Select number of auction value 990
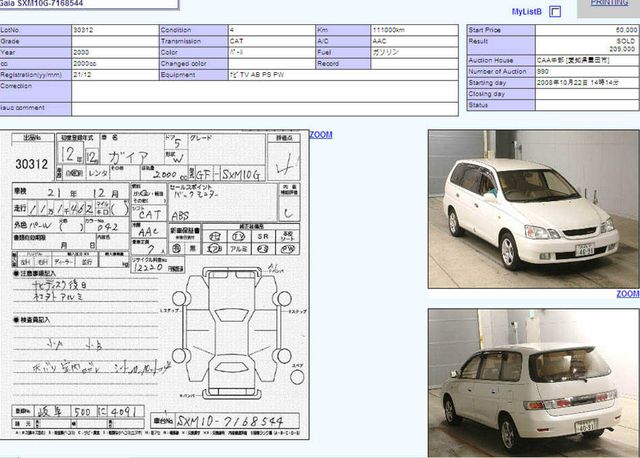 click(x=543, y=71)
